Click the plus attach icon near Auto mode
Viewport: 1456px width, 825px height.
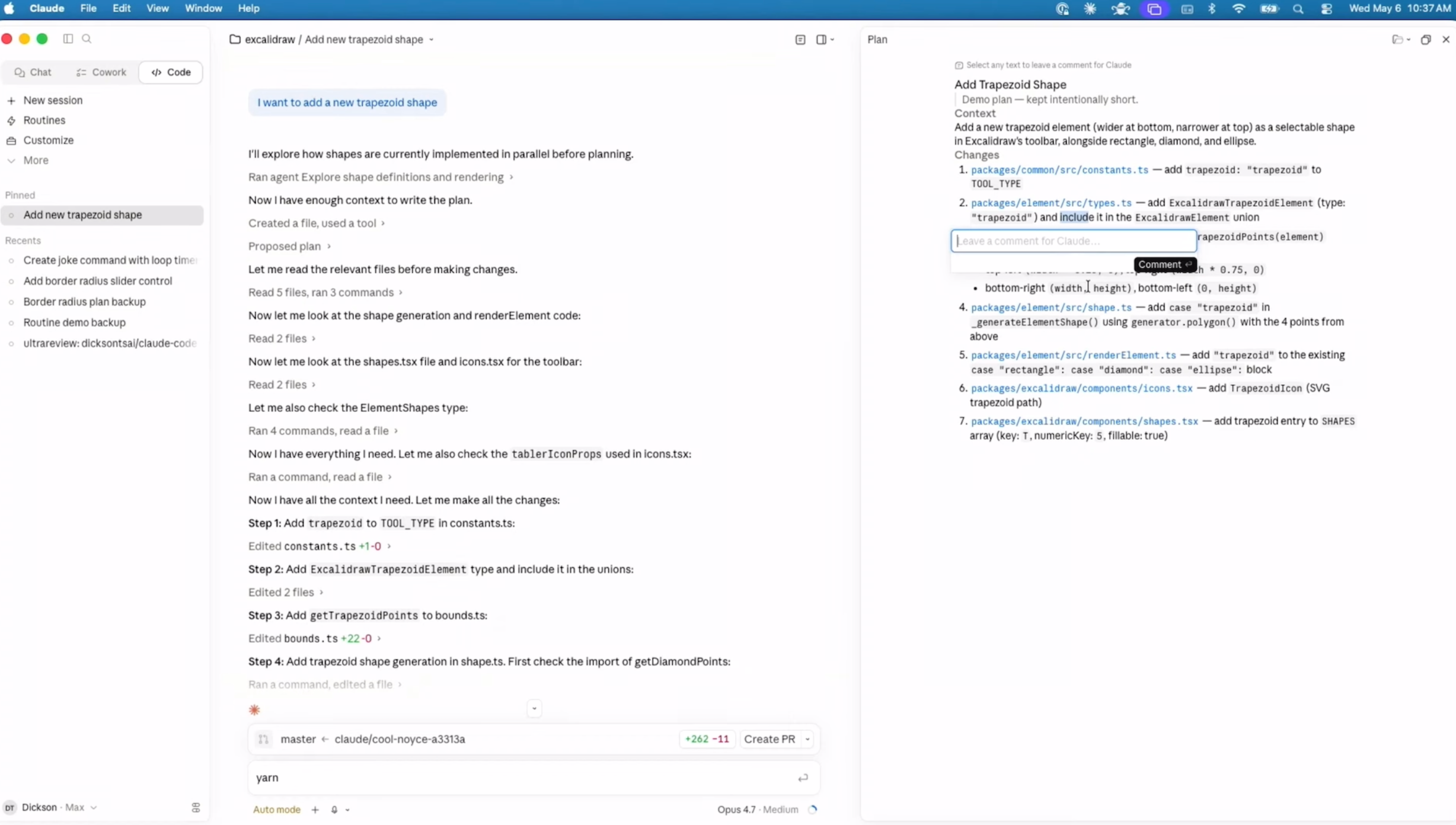click(315, 810)
